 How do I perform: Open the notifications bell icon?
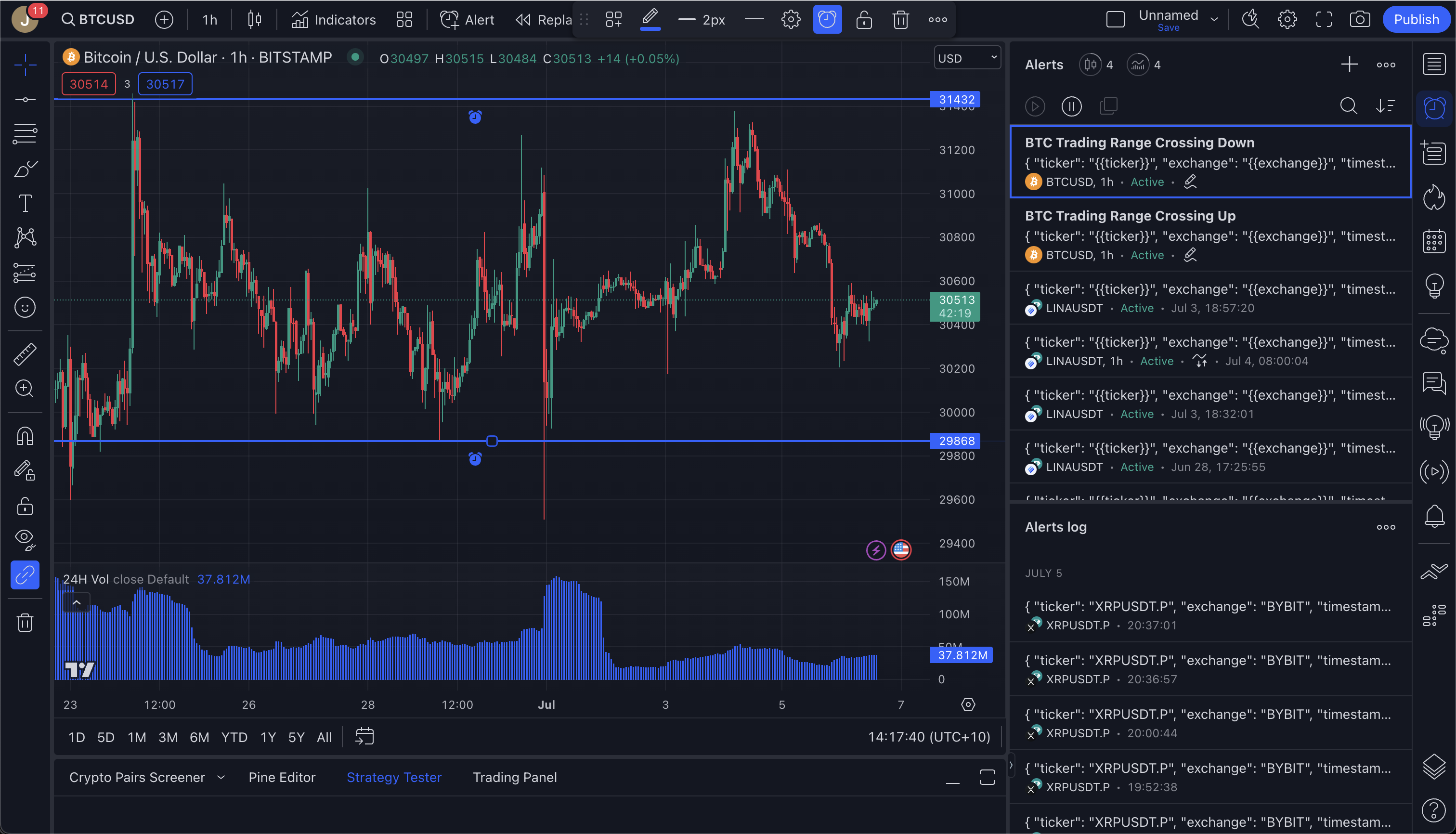1434,516
